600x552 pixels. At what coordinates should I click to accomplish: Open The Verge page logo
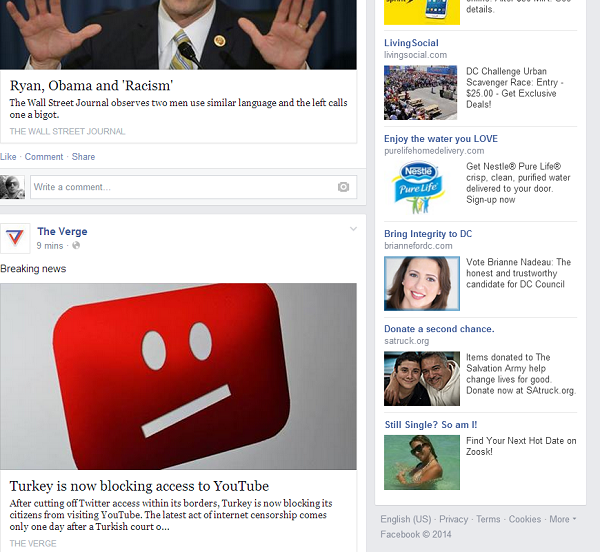tap(15, 238)
